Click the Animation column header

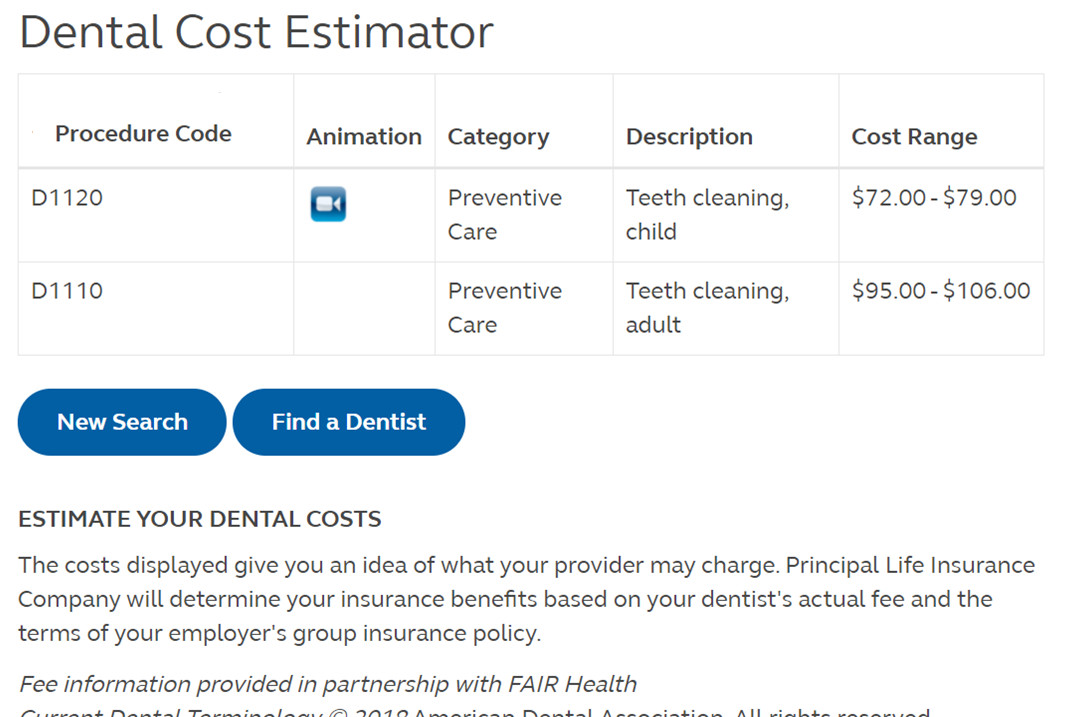[x=364, y=137]
